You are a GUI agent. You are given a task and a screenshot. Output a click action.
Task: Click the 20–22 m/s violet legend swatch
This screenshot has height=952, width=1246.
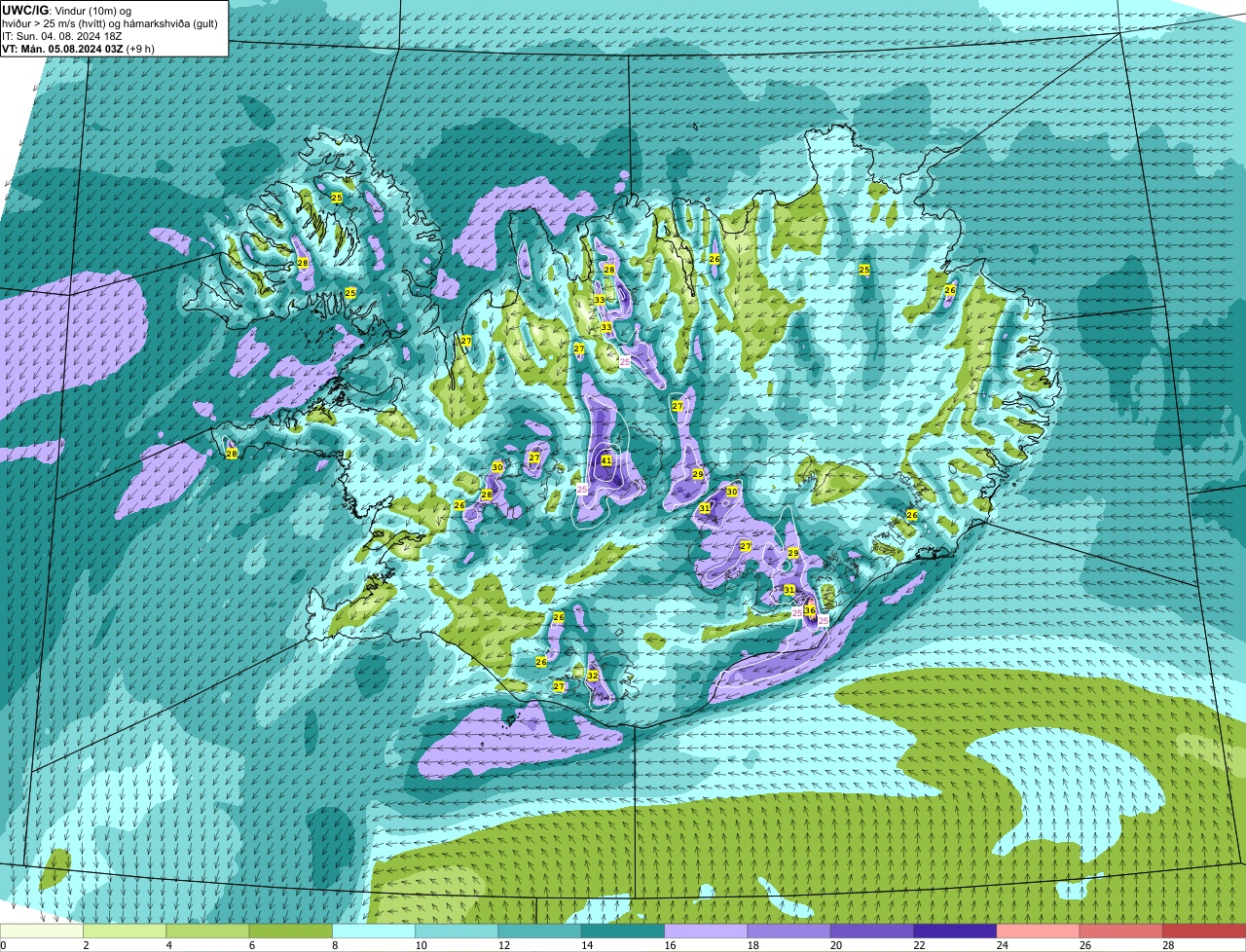click(x=872, y=932)
